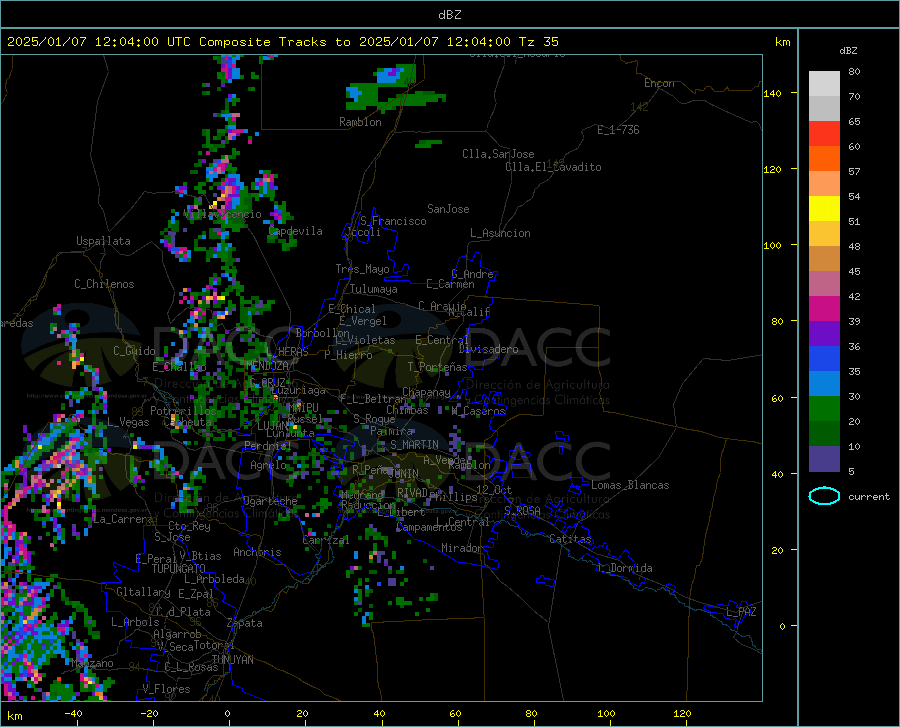The width and height of the screenshot is (900, 727).
Task: Click the 120 mark on bottom axis
Action: [x=682, y=713]
